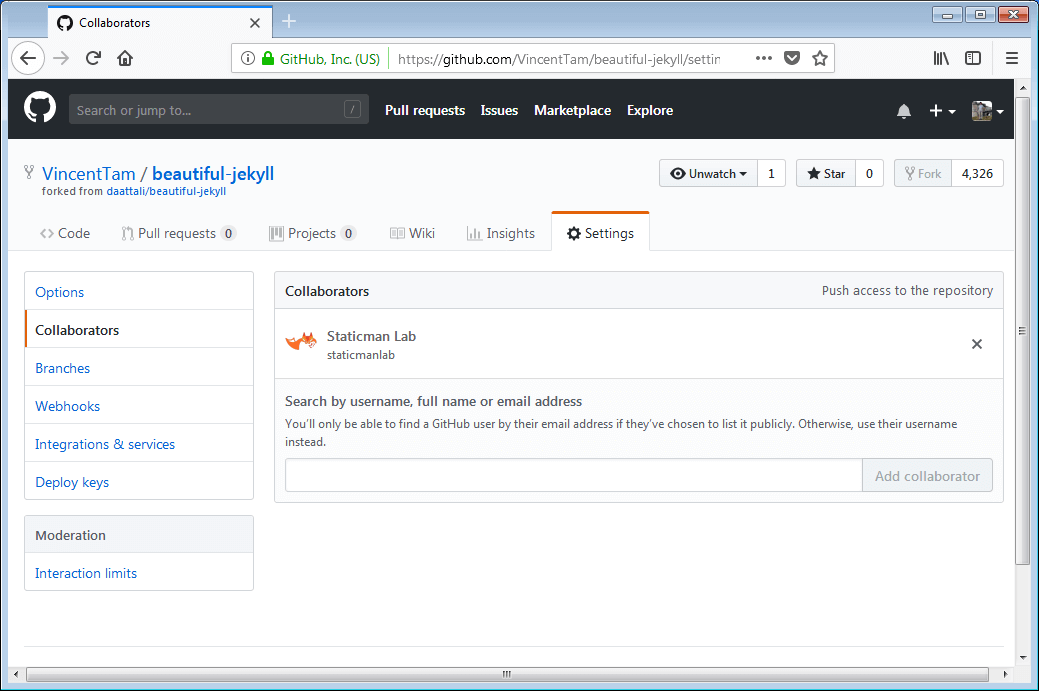This screenshot has height=691, width=1039.
Task: Click the Staticman Lab avatar
Action: point(301,343)
